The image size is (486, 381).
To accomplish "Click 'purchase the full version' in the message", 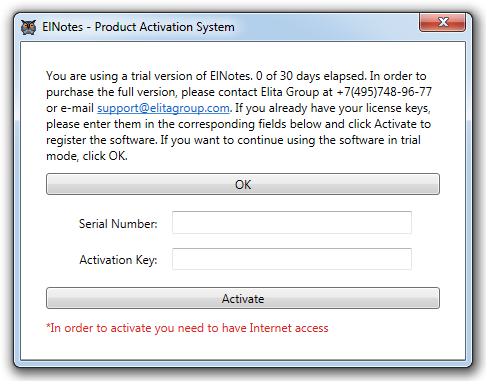I will click(111, 92).
